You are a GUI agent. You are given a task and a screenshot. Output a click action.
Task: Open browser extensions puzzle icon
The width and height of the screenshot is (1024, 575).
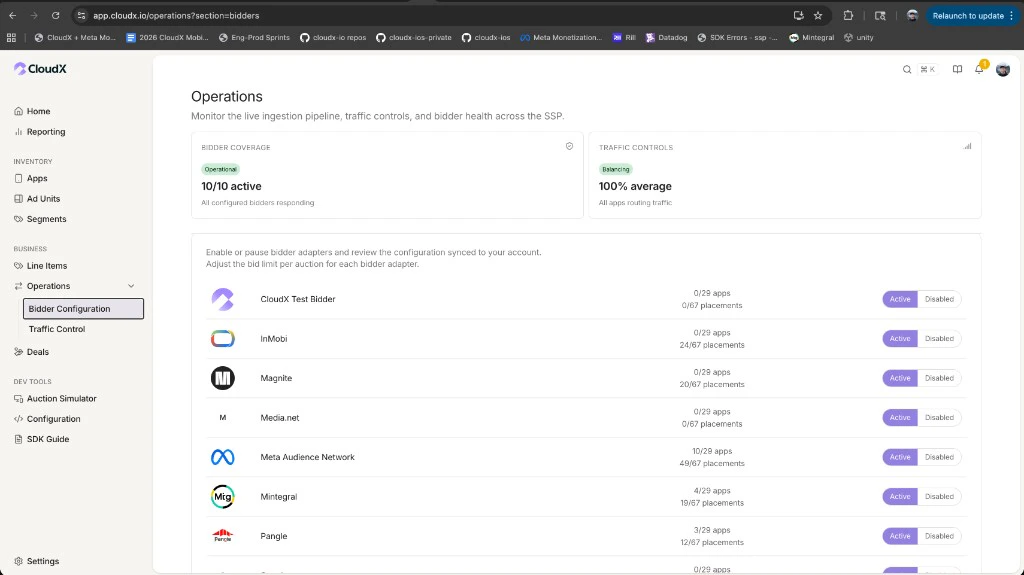pos(848,16)
